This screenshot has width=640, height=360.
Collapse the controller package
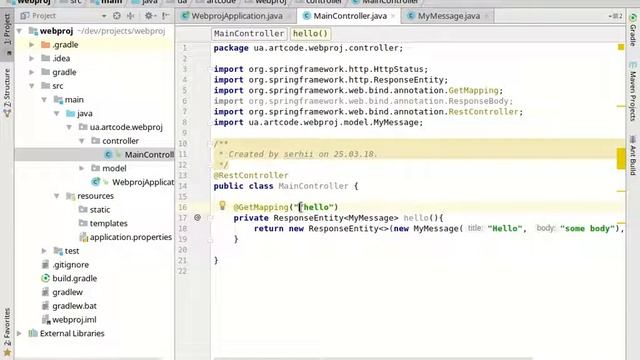(82, 141)
